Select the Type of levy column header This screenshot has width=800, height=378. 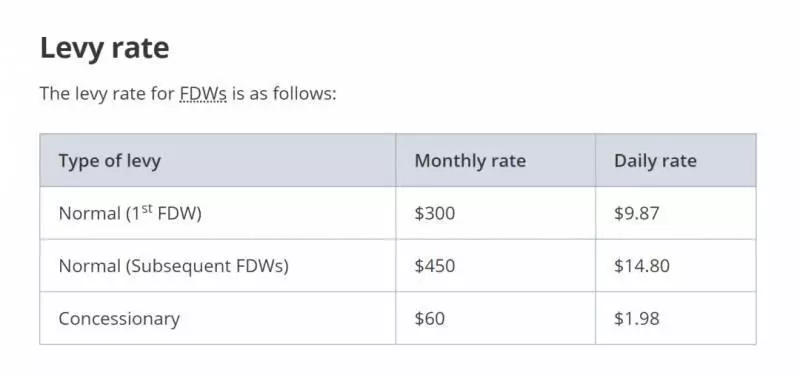point(110,161)
